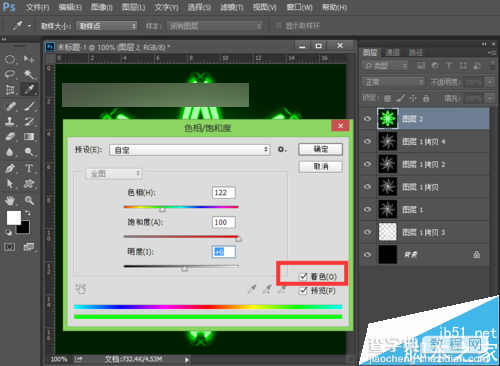Hide layer 图层 1 拷贝
This screenshot has width=500, height=366.
coord(367,187)
